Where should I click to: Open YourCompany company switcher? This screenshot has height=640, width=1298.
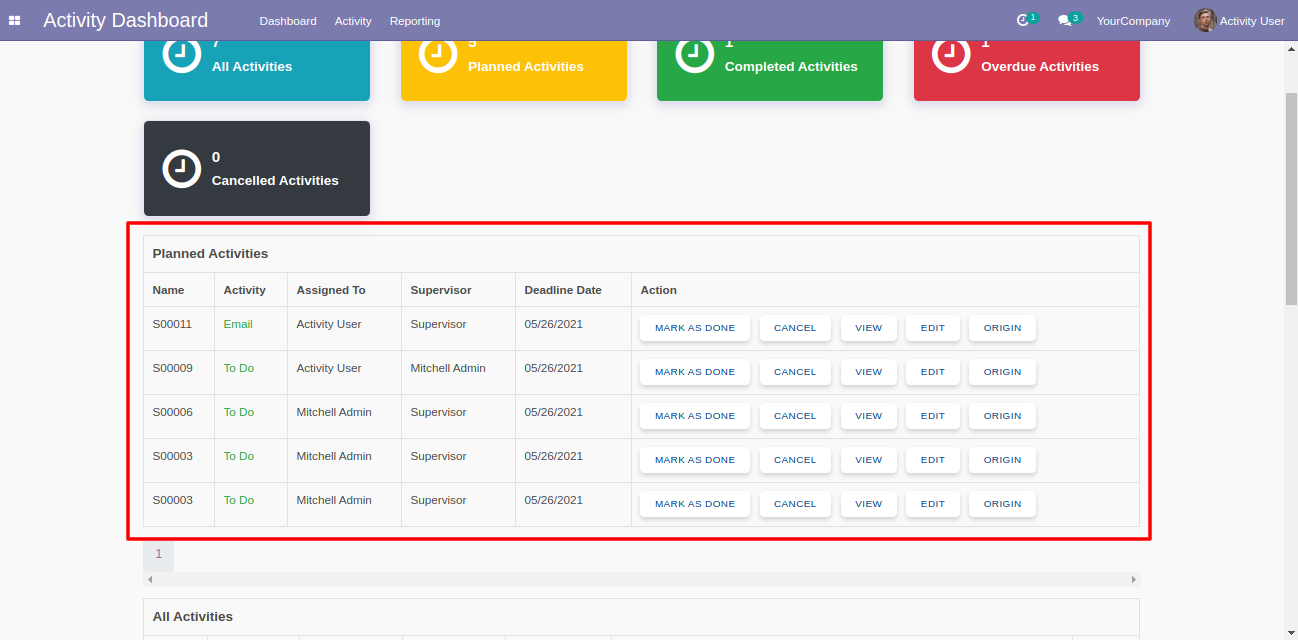coord(1133,21)
